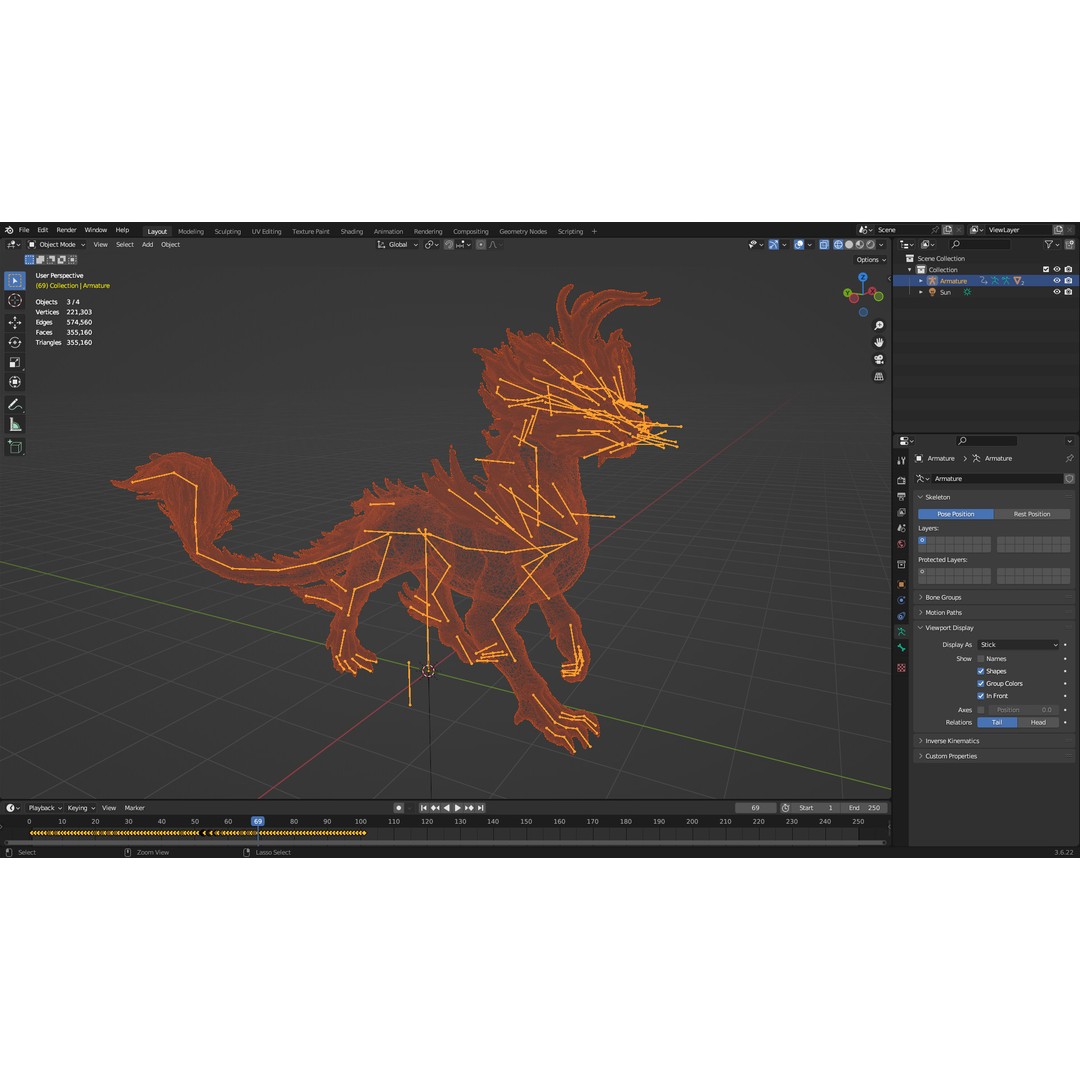Toggle Collection exclude checkbox in outliner
1080x1080 pixels.
click(x=1046, y=269)
